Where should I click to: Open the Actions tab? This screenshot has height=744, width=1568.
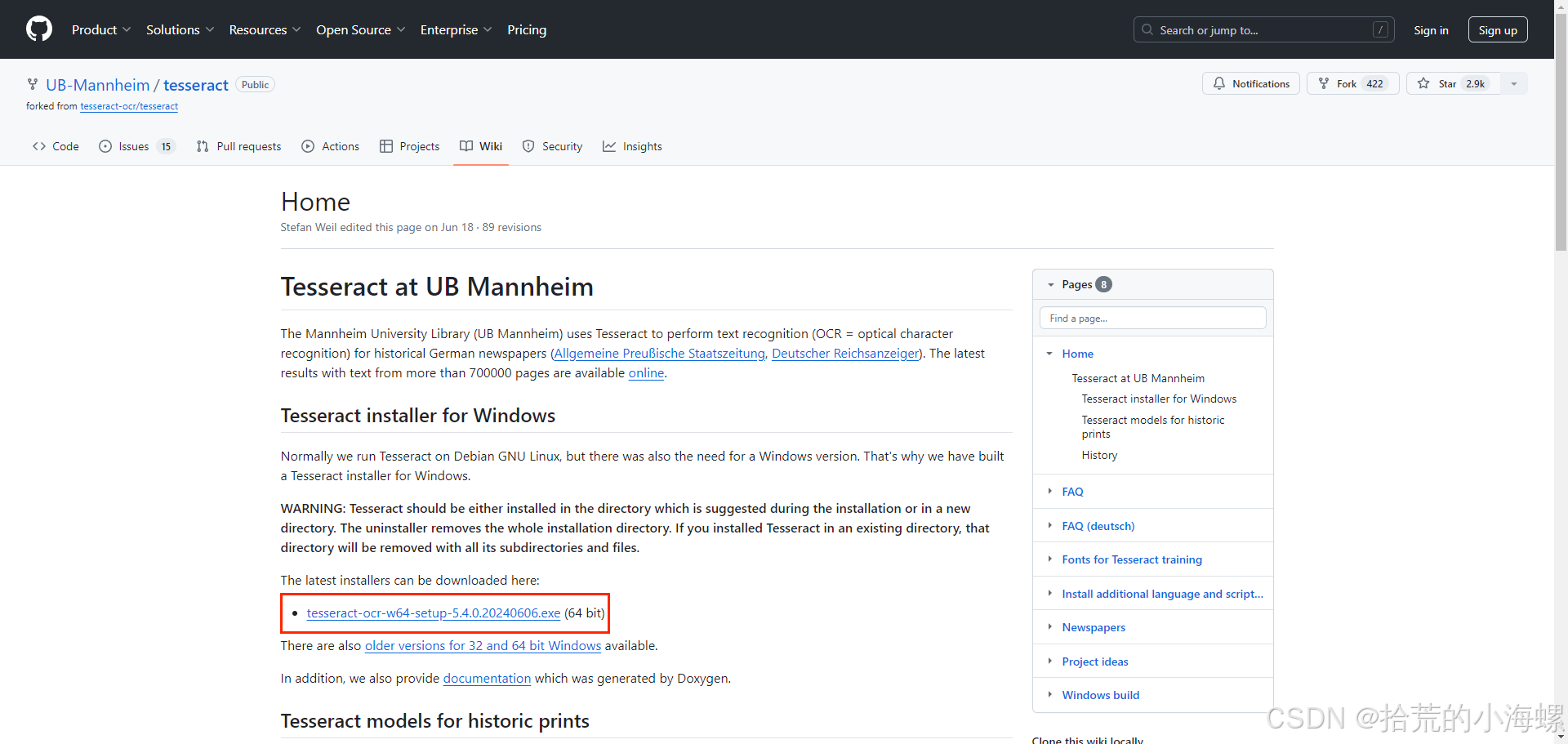[x=330, y=147]
